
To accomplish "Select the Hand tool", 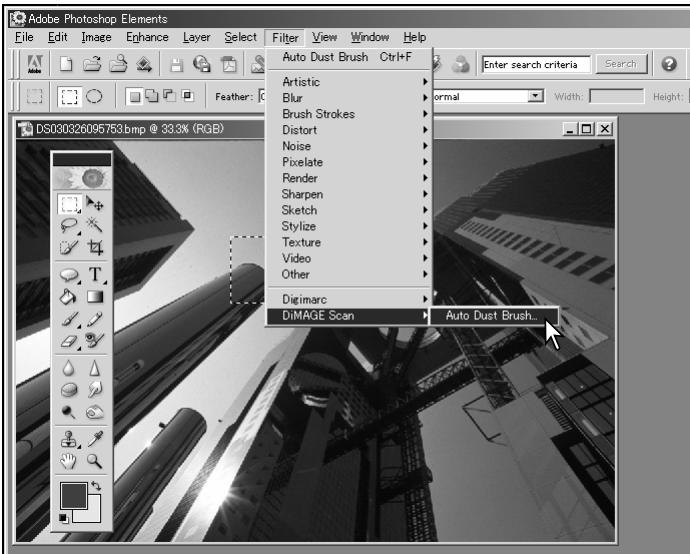I will tap(69, 461).
